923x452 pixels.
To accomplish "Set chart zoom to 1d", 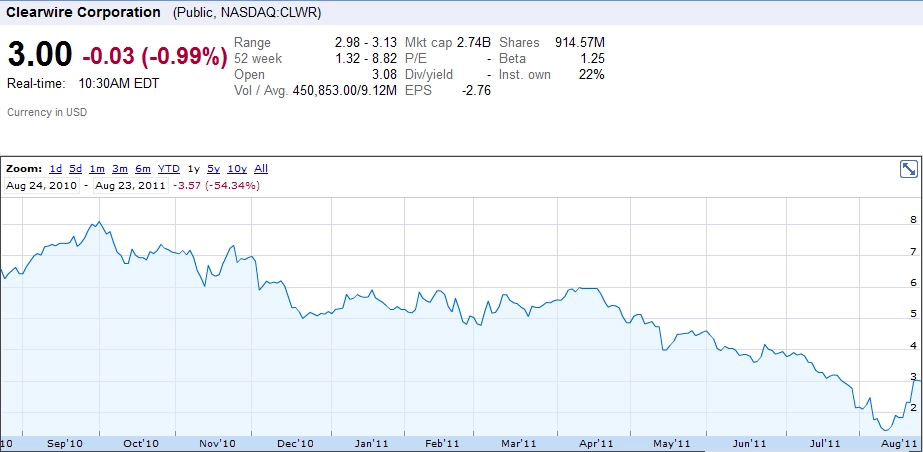I will click(55, 169).
